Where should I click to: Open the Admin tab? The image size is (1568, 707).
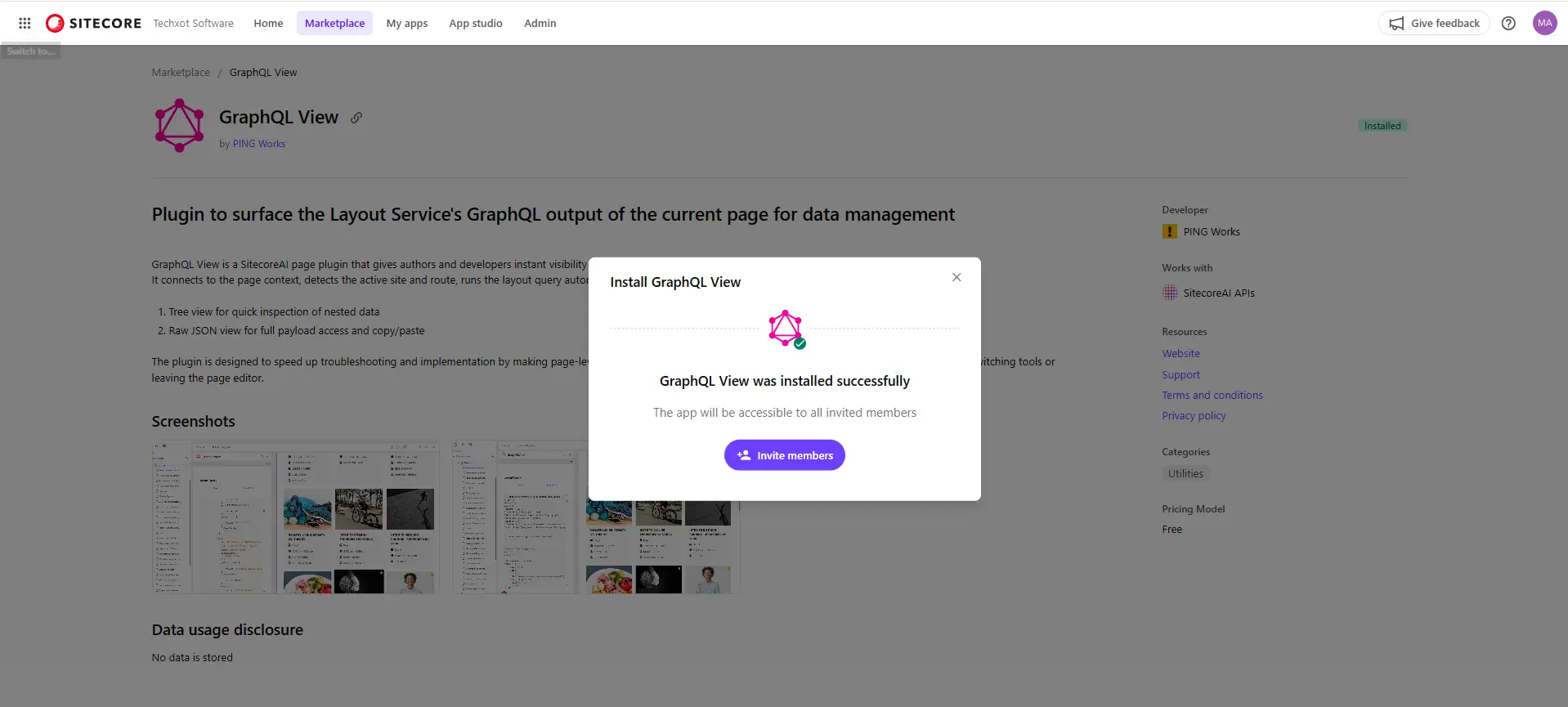540,23
